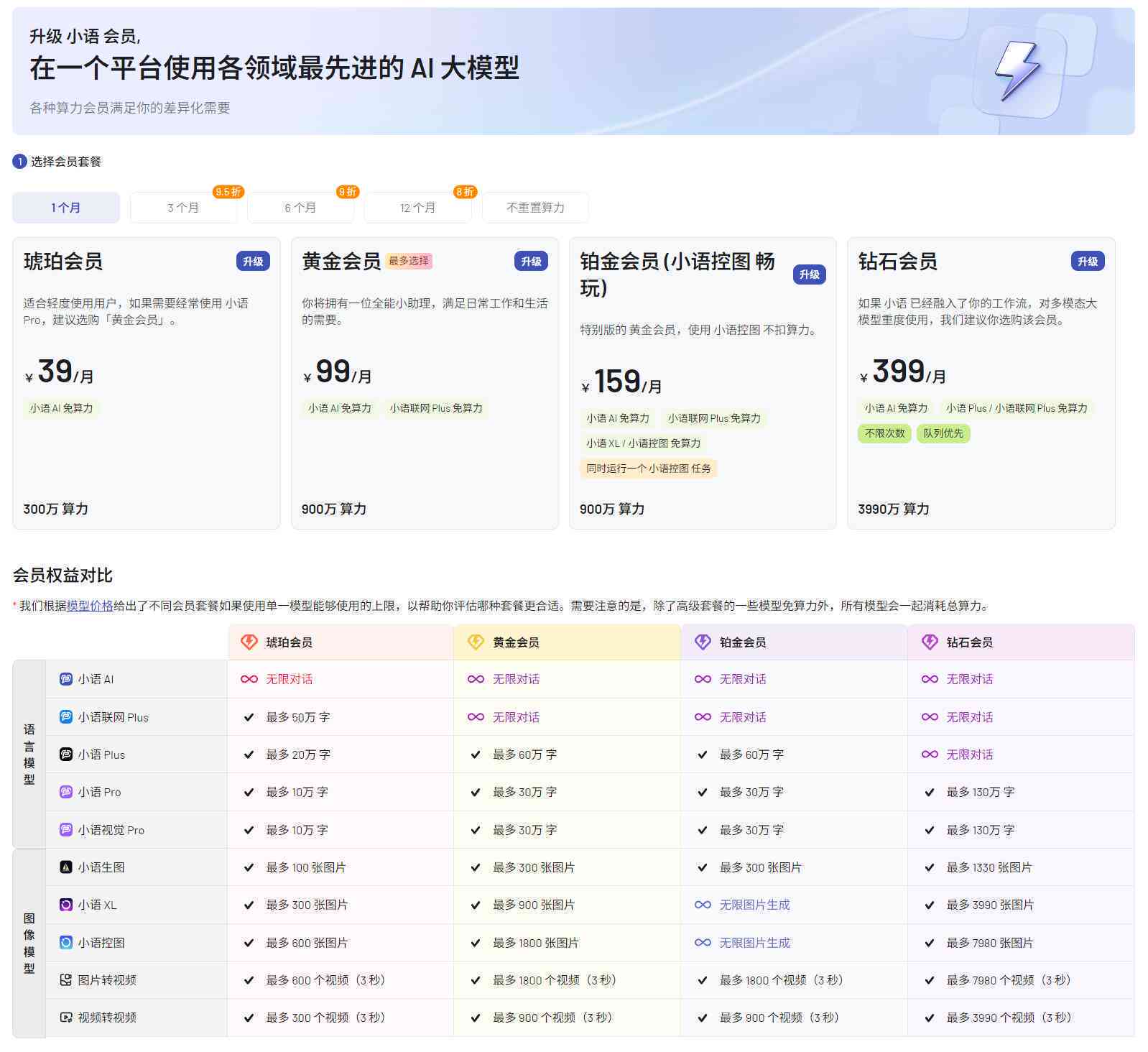
Task: Click the 小语 XL model icon
Action: tap(65, 904)
